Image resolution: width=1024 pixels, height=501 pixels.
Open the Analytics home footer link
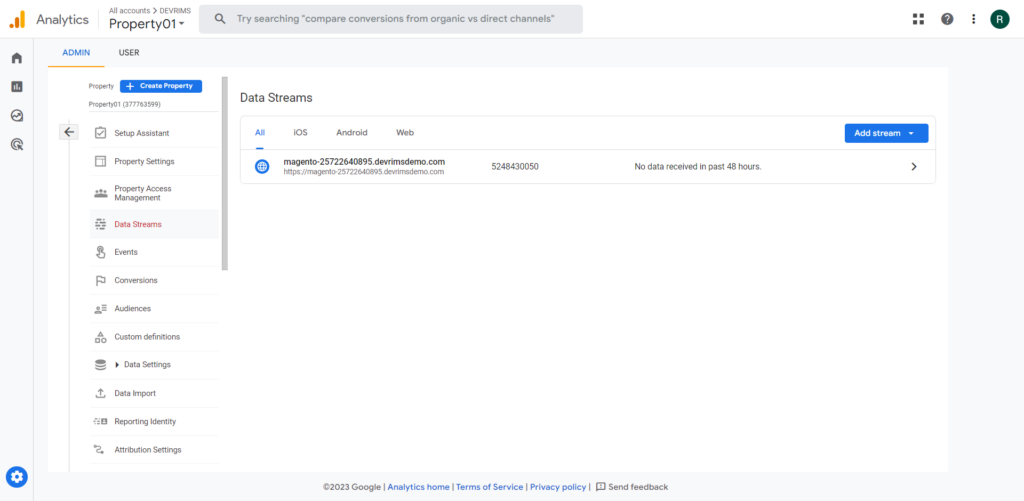click(419, 487)
